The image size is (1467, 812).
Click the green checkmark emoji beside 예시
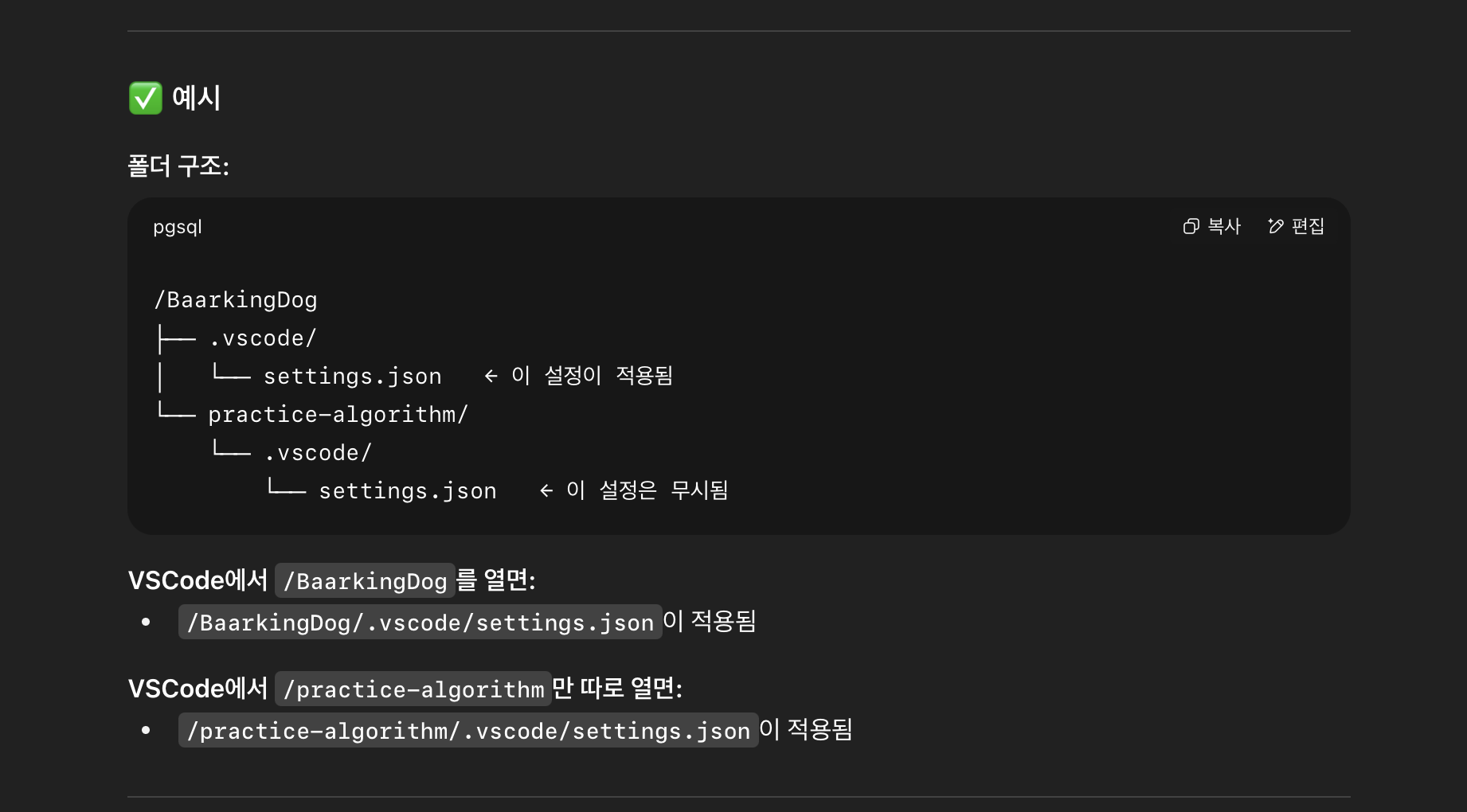pyautogui.click(x=145, y=97)
